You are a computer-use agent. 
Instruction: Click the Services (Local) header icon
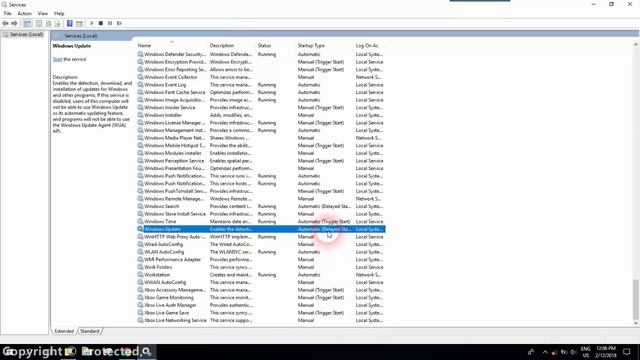(58, 36)
